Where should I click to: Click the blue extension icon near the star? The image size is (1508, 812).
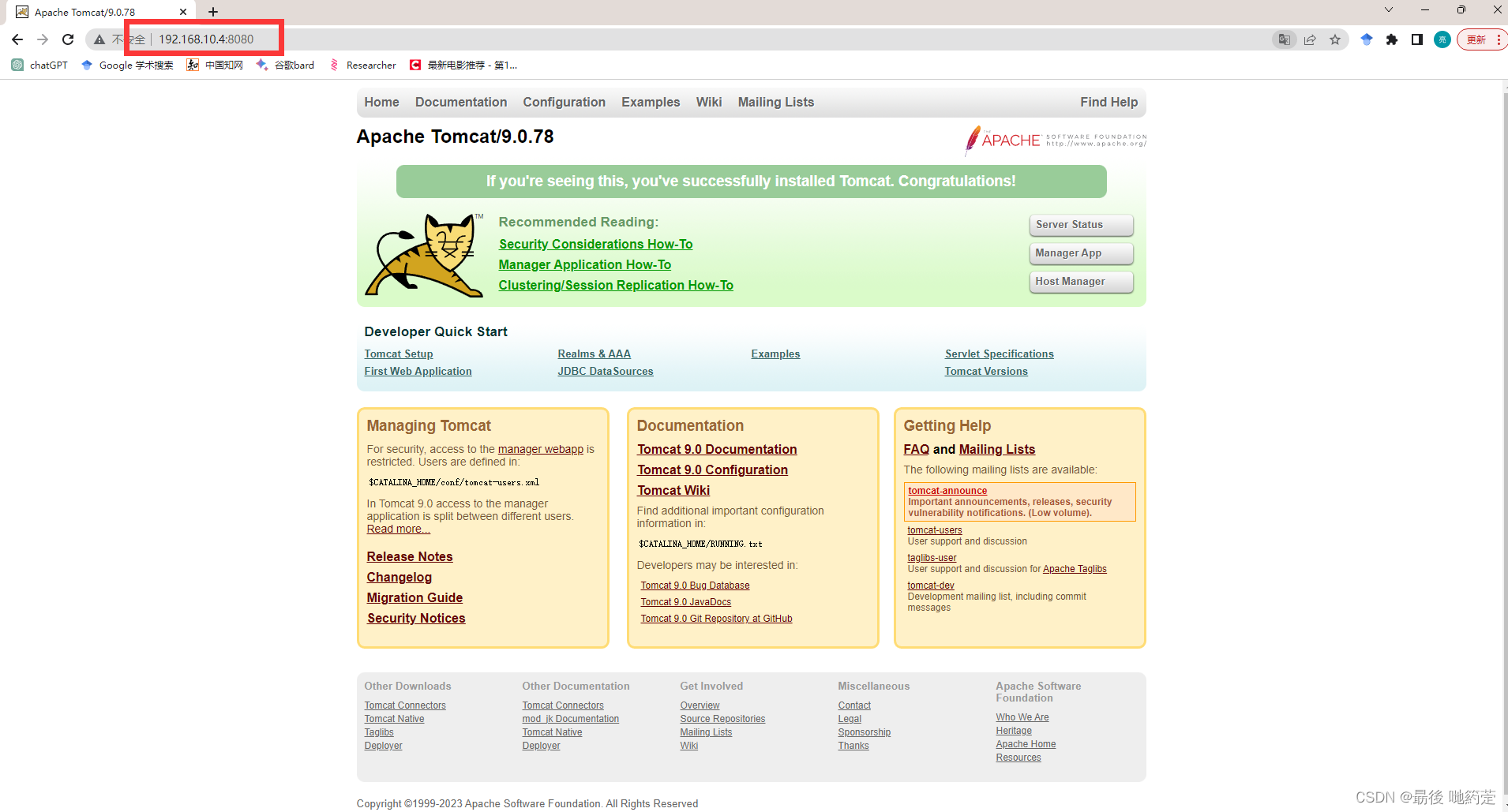(1367, 39)
